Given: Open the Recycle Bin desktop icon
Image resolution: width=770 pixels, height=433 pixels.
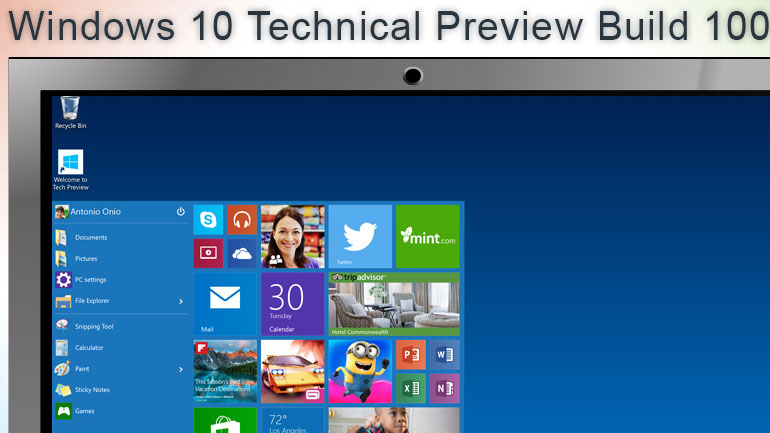Looking at the screenshot, I should [x=70, y=112].
